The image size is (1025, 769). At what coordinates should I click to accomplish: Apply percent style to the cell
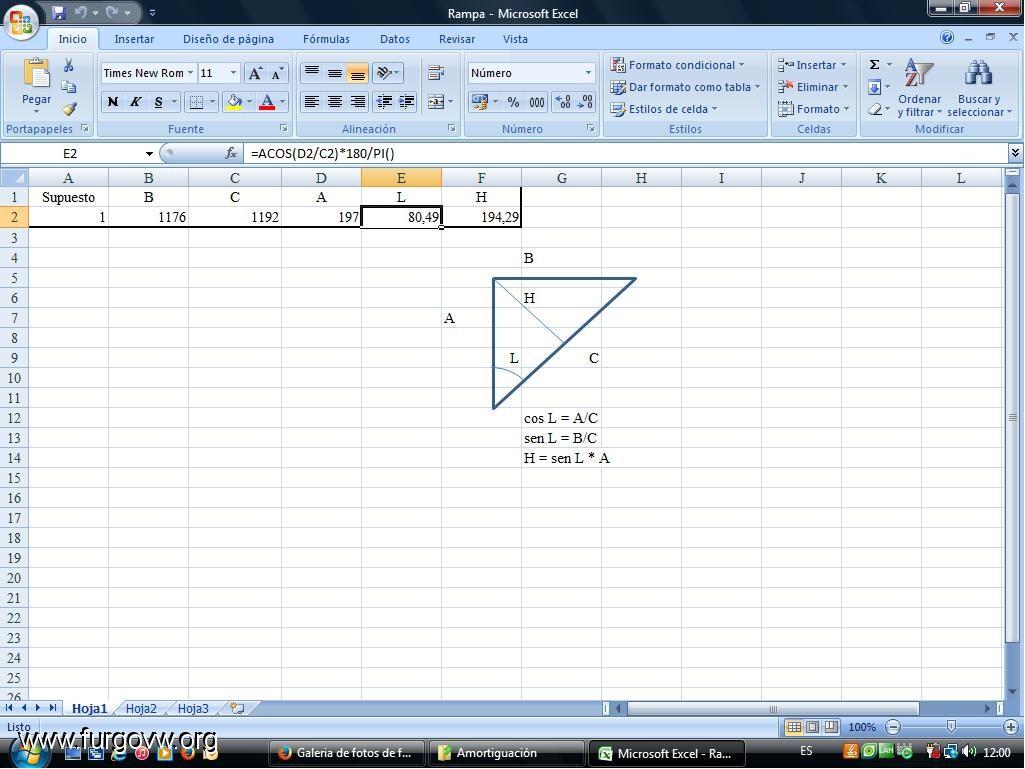(x=513, y=102)
